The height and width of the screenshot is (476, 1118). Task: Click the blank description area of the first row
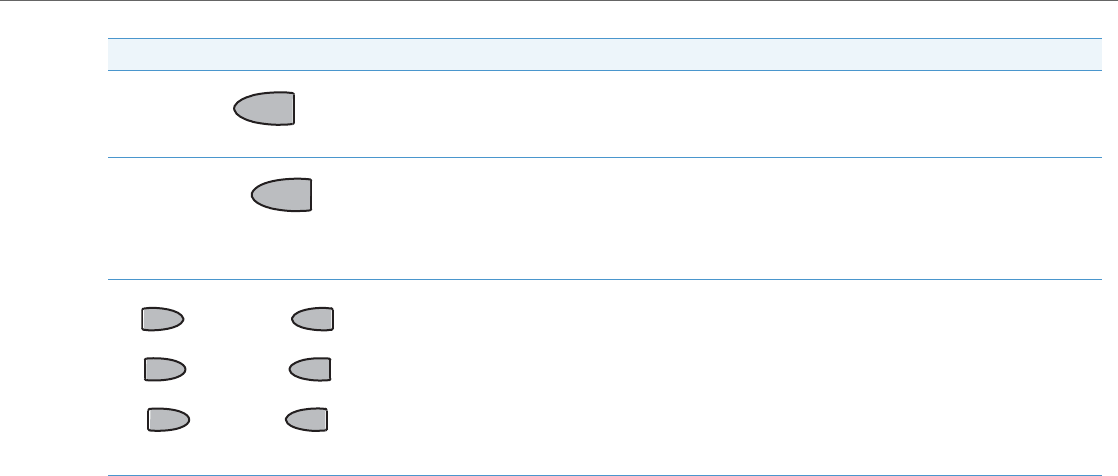pyautogui.click(x=700, y=113)
